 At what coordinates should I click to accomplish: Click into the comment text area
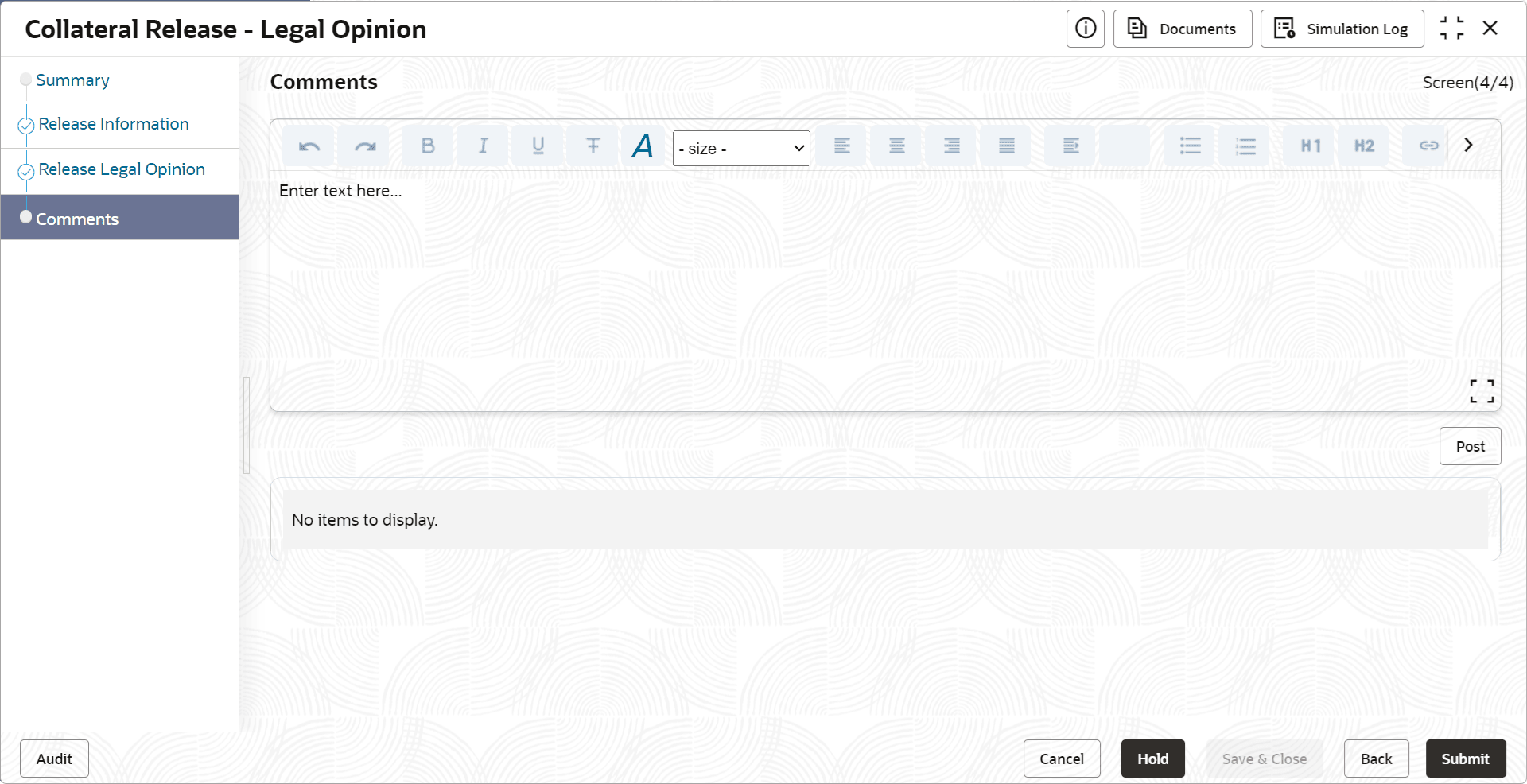point(885,291)
